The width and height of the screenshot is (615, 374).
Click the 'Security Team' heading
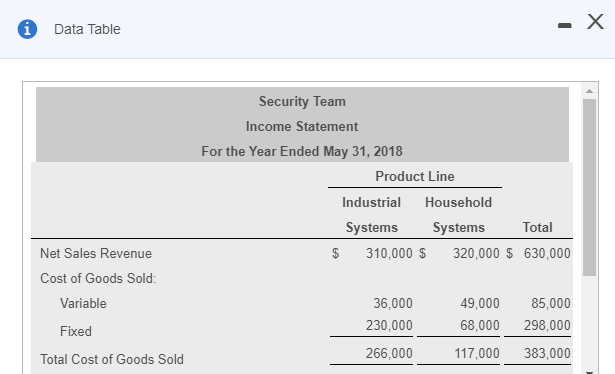[x=302, y=102]
